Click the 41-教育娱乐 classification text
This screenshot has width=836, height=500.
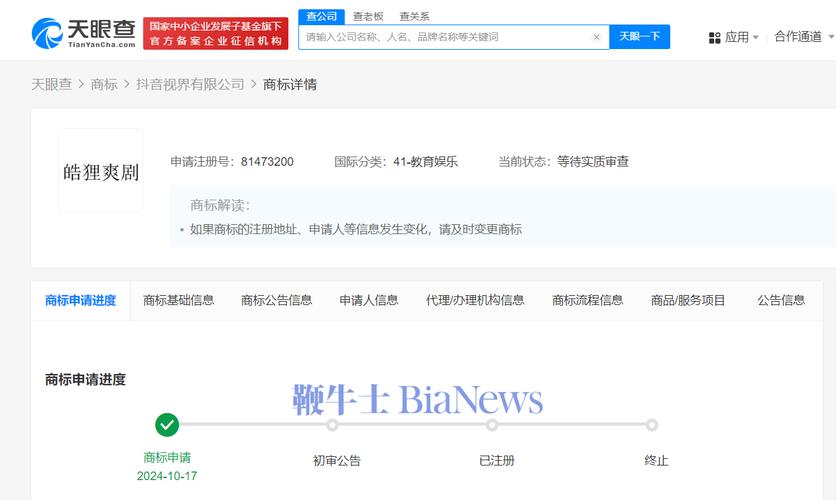point(425,162)
